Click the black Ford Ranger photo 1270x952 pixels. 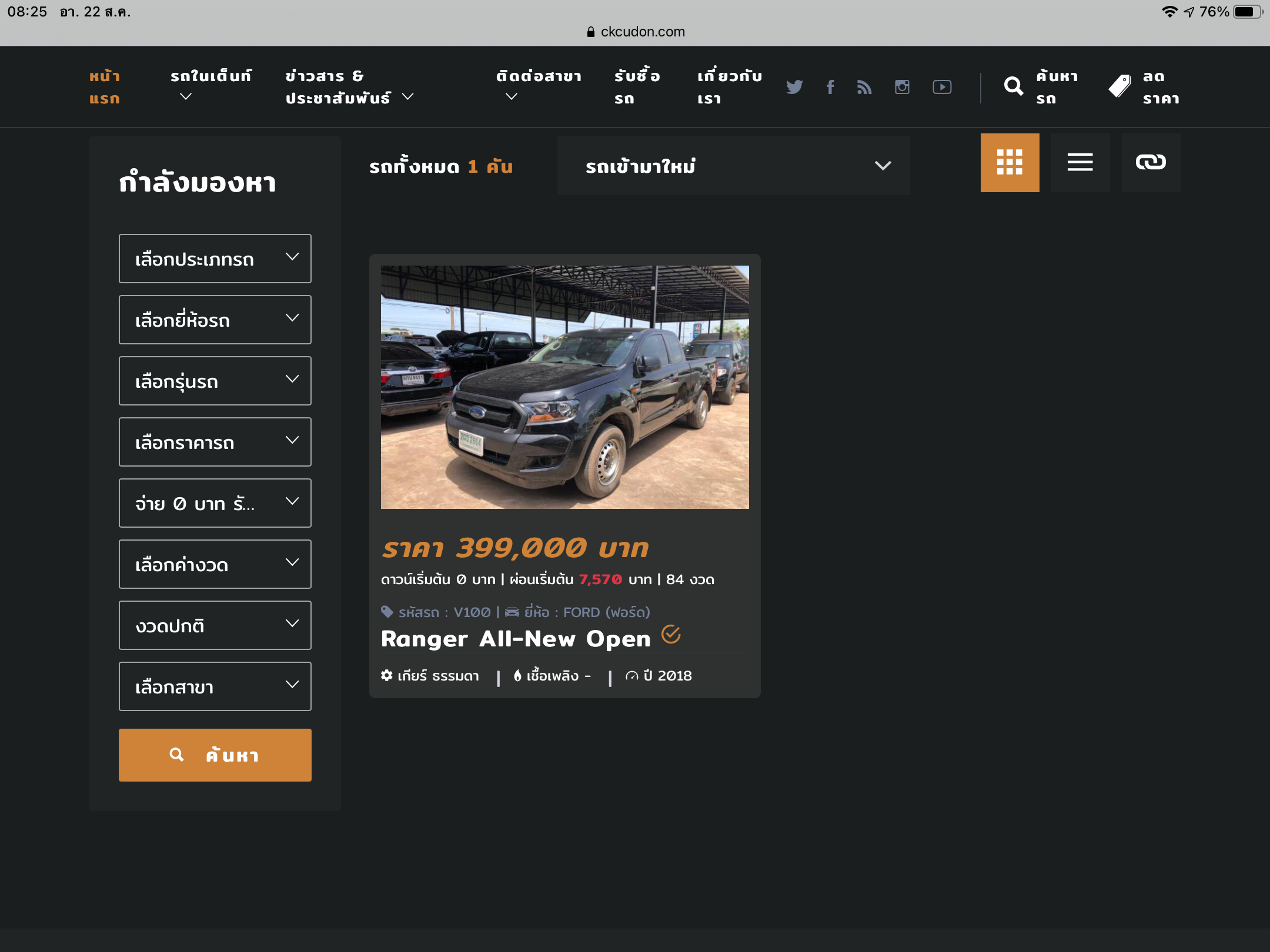click(564, 387)
